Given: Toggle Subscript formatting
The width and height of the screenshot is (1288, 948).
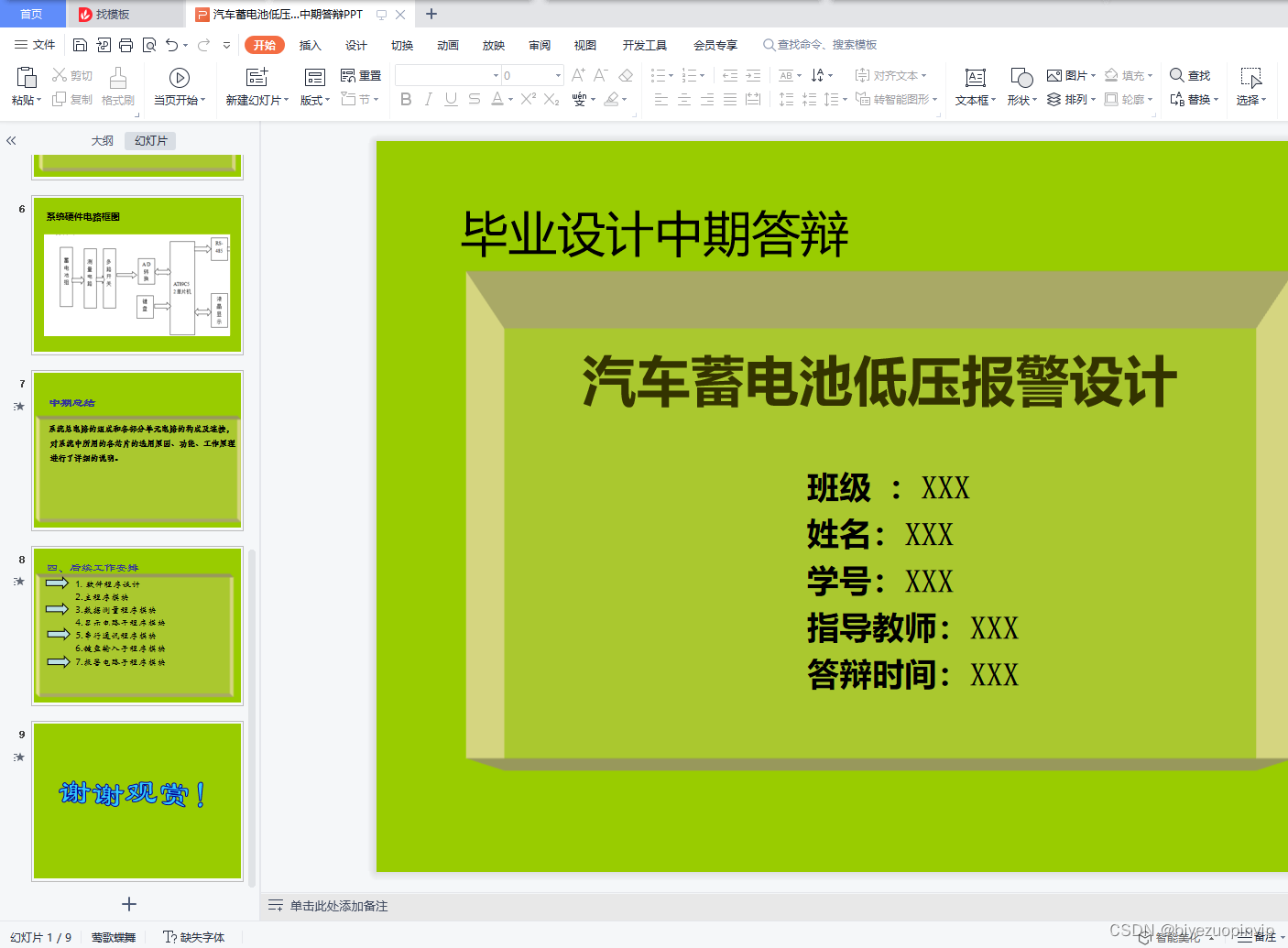Looking at the screenshot, I should [551, 99].
